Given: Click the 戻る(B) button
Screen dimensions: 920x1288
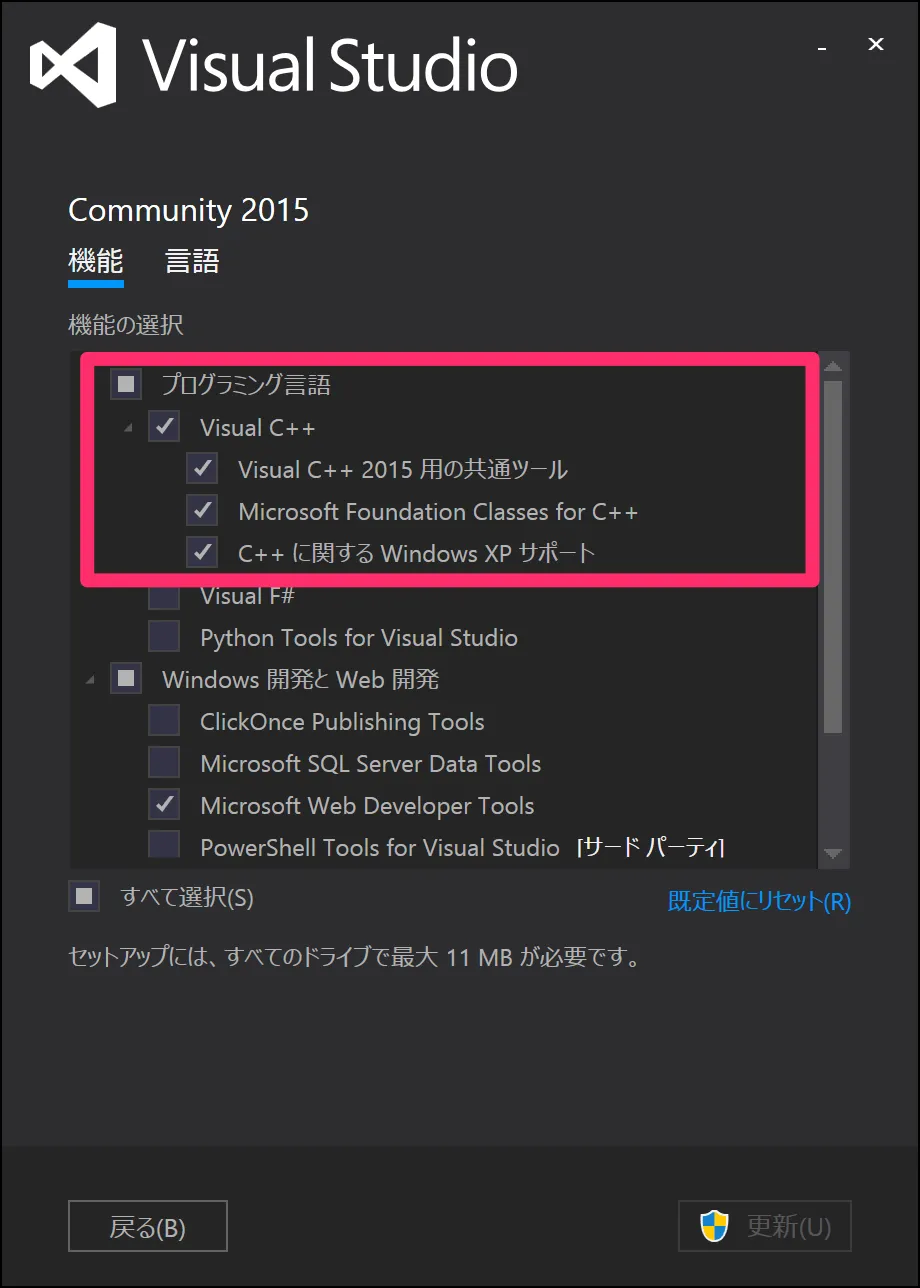Looking at the screenshot, I should pyautogui.click(x=147, y=1225).
